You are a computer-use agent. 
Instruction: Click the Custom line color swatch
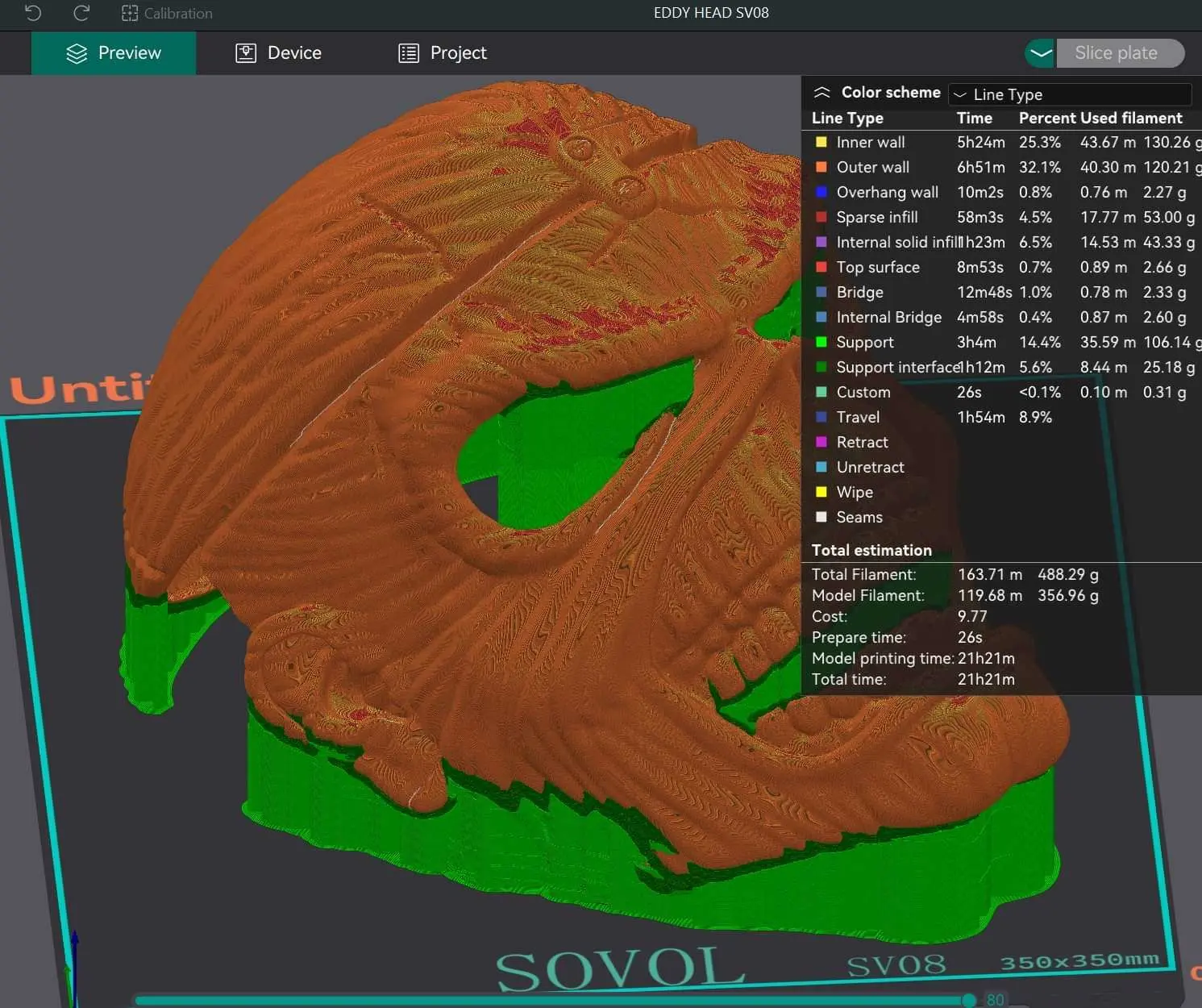821,392
